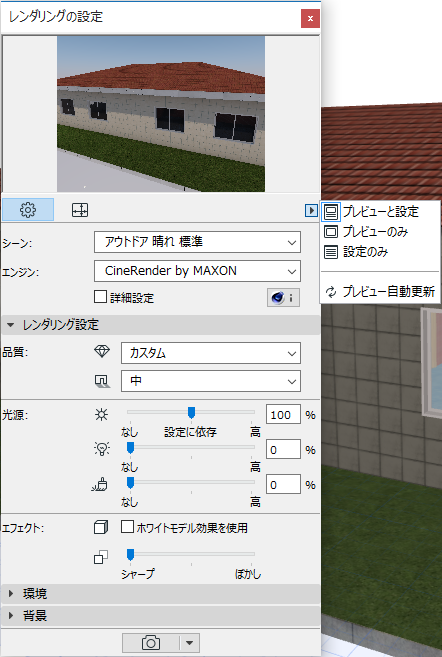442x657 pixels.
Task: Click the auto-refresh arrows icon
Action: (331, 292)
